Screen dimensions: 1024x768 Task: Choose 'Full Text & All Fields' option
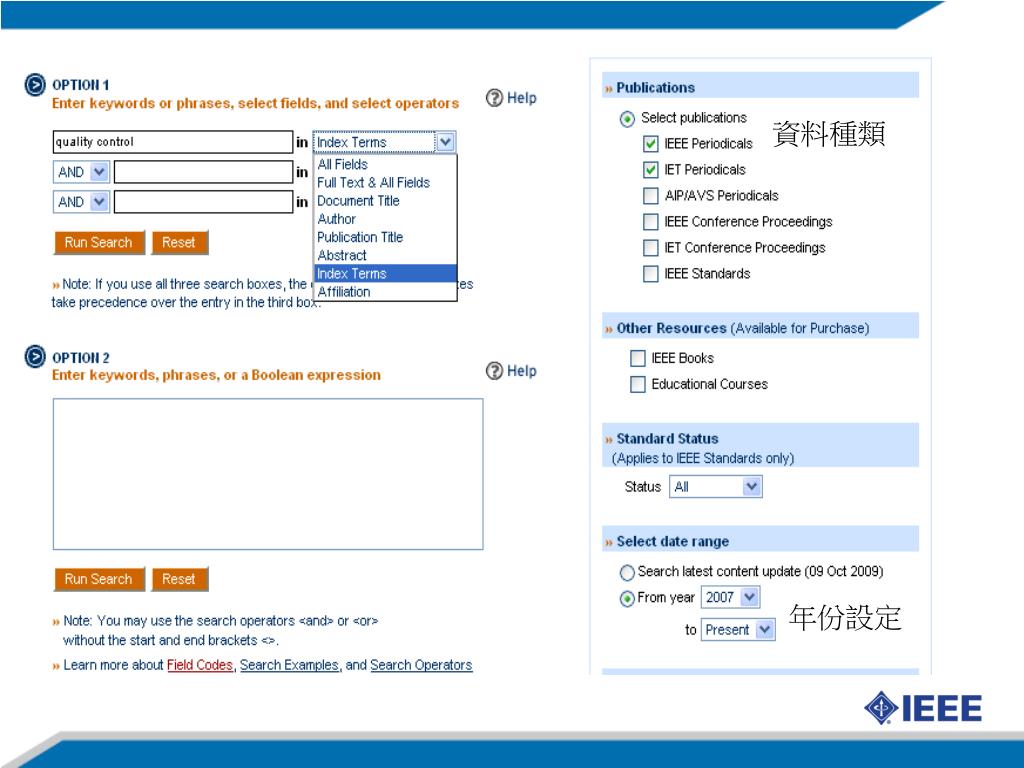[x=385, y=182]
